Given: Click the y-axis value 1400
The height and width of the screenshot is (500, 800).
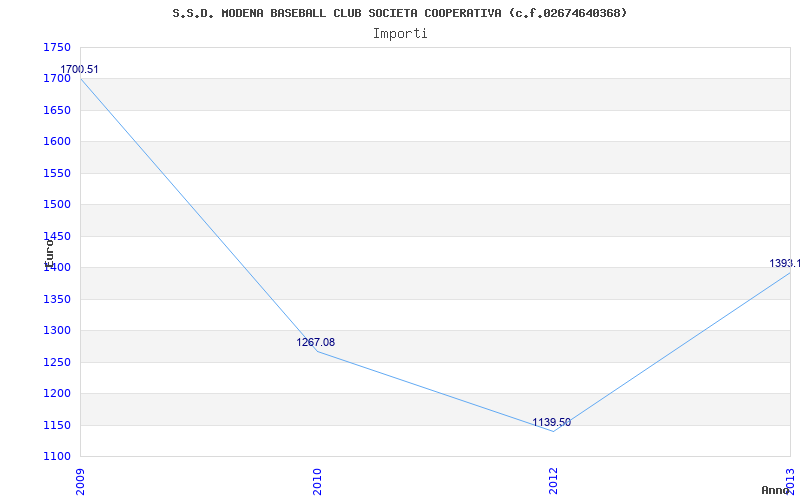Looking at the screenshot, I should tap(57, 267).
